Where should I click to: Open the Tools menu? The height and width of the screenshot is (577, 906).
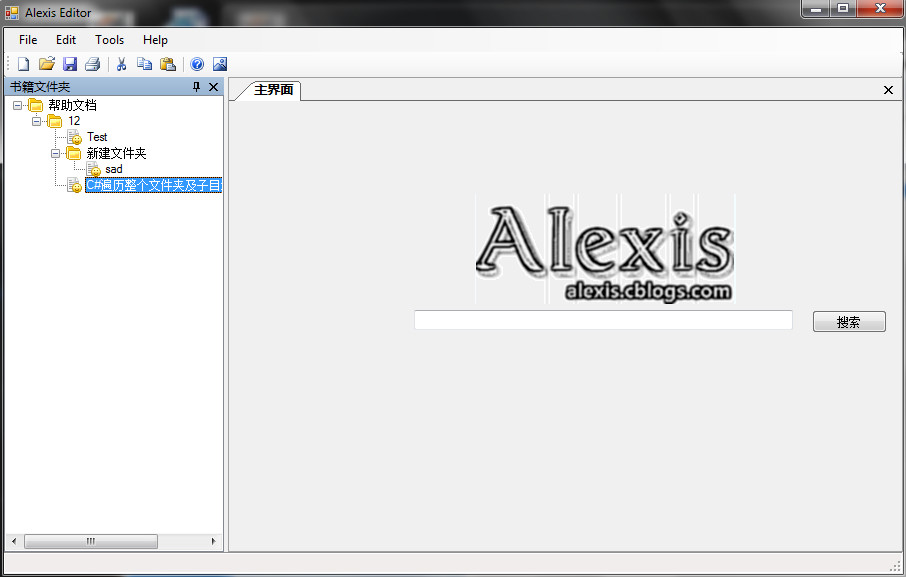click(110, 40)
